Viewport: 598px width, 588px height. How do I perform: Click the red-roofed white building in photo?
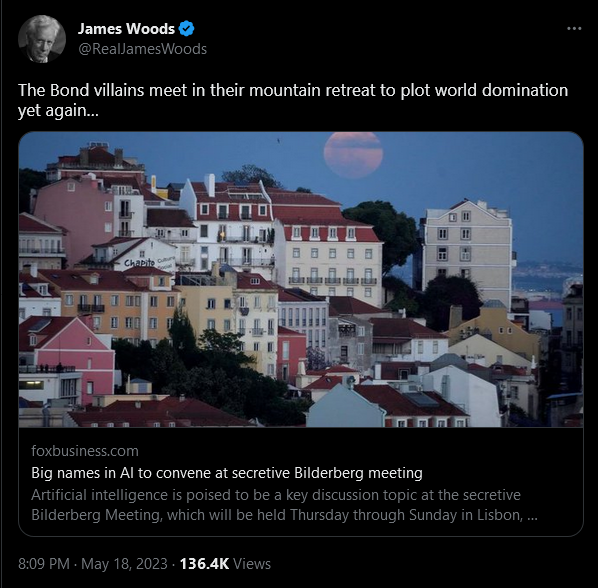pyautogui.click(x=227, y=220)
